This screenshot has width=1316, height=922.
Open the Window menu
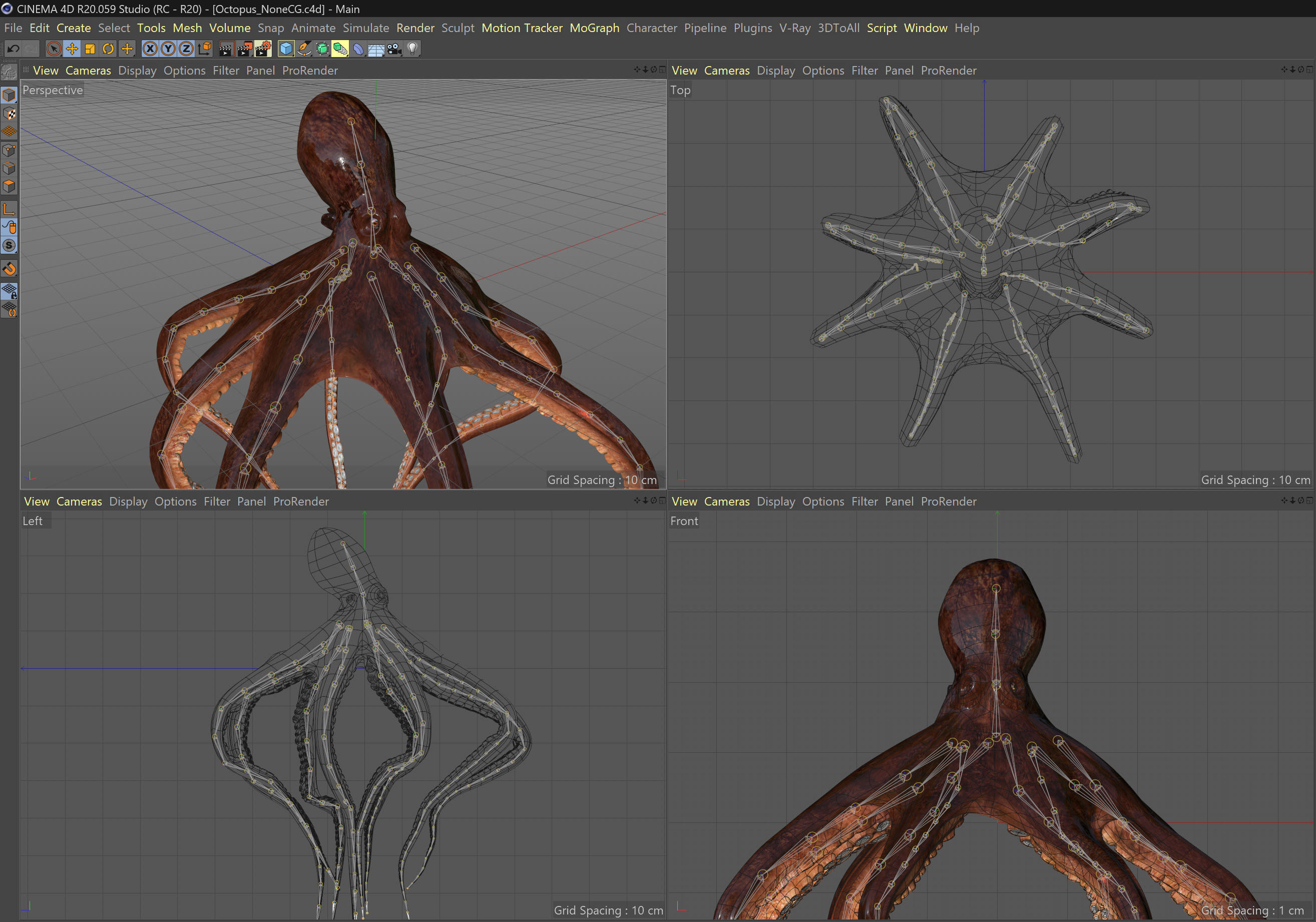pyautogui.click(x=926, y=28)
